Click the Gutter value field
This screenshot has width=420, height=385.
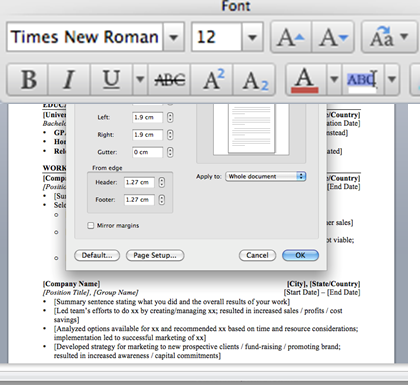pyautogui.click(x=148, y=152)
